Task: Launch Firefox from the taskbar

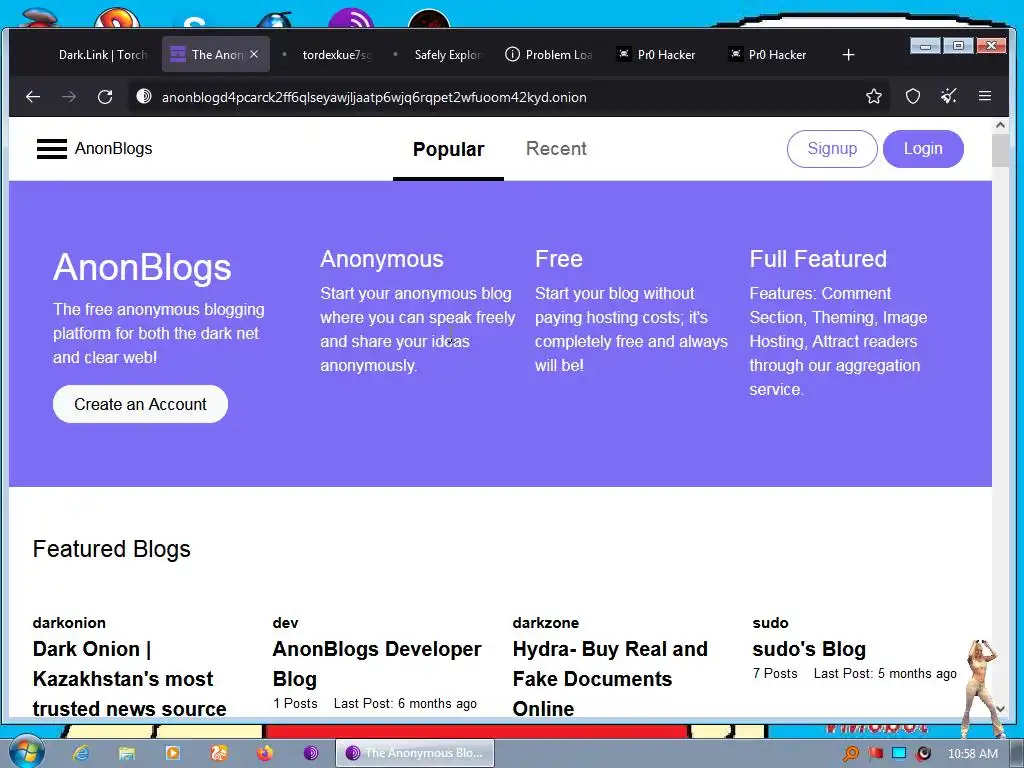Action: pyautogui.click(x=264, y=753)
